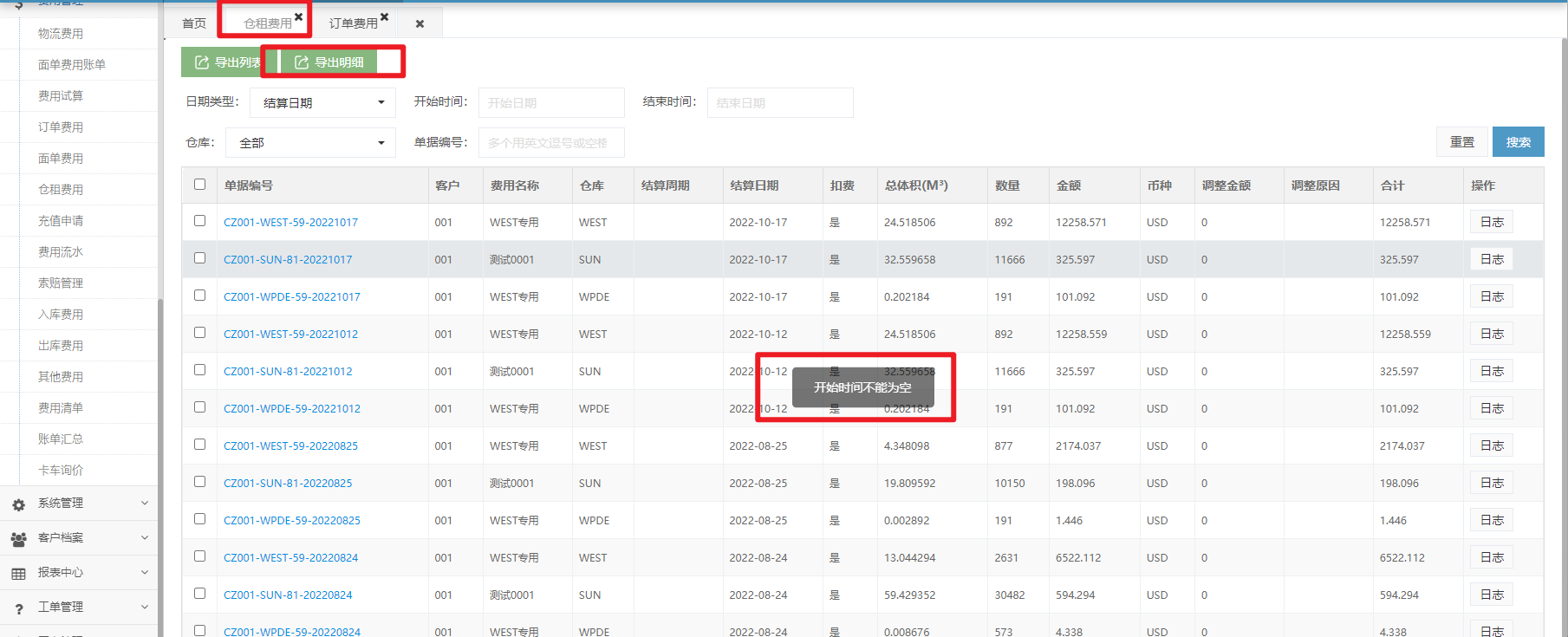Image resolution: width=1568 pixels, height=637 pixels.
Task: Click the 系统管理 gear icon in the sidebar
Action: (x=18, y=504)
